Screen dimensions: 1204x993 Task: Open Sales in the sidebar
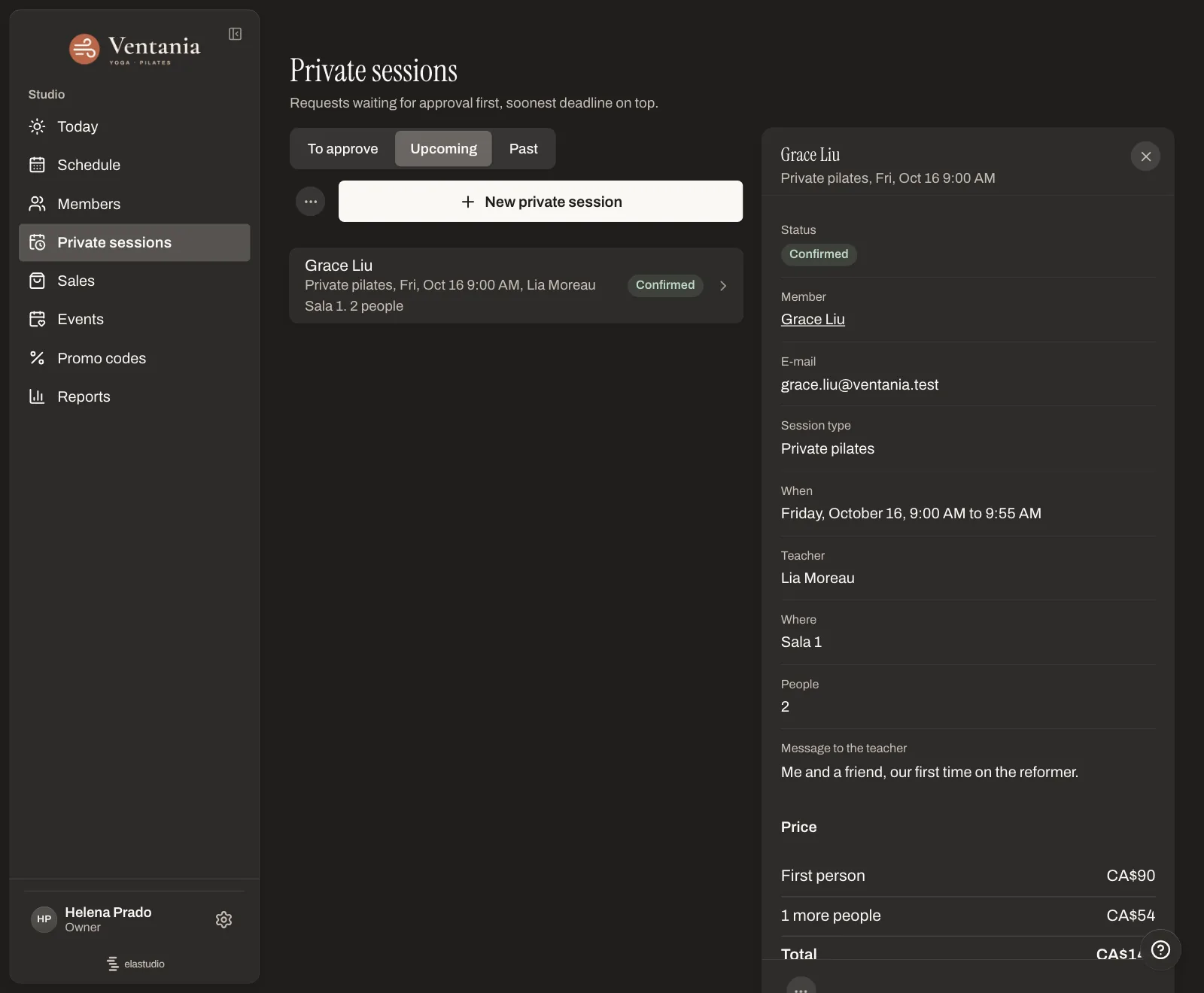pyautogui.click(x=135, y=281)
